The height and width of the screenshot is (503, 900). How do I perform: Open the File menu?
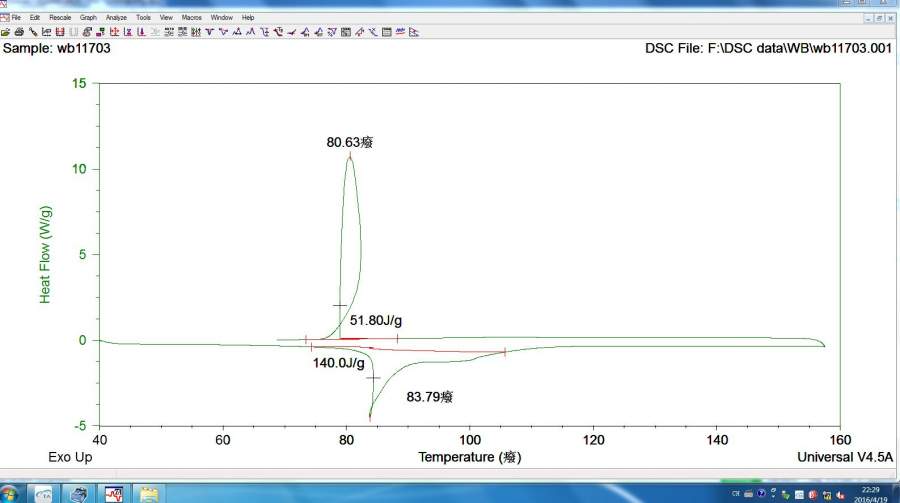pyautogui.click(x=16, y=18)
